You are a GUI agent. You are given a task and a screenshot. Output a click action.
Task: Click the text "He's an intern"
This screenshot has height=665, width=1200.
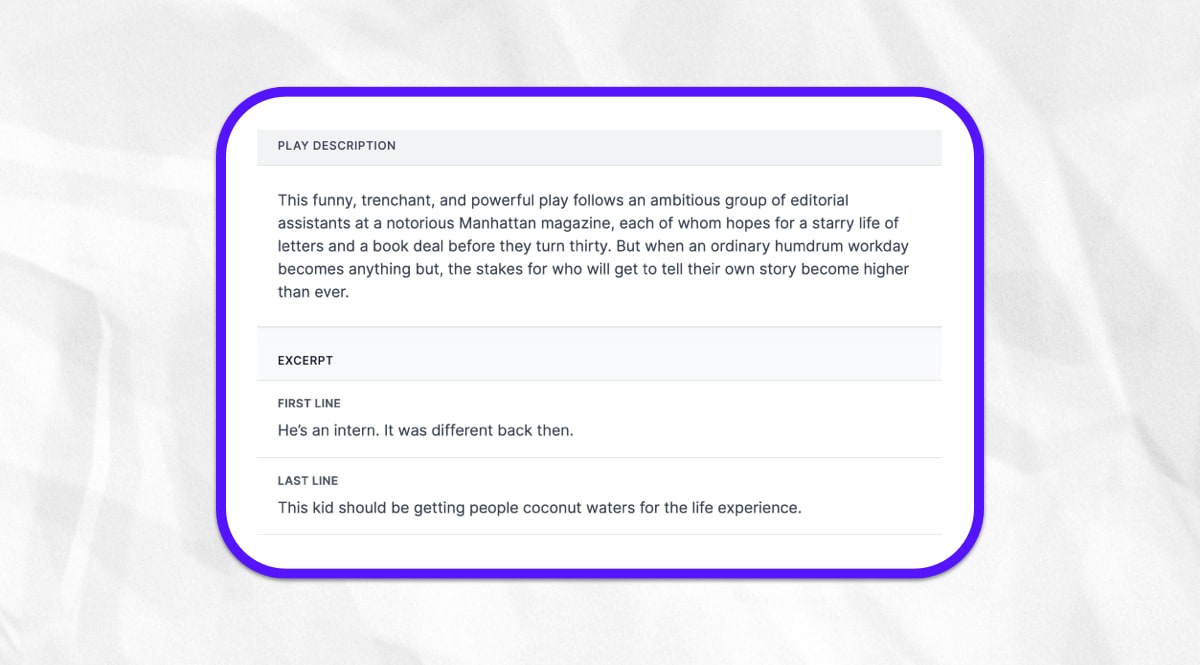[324, 431]
